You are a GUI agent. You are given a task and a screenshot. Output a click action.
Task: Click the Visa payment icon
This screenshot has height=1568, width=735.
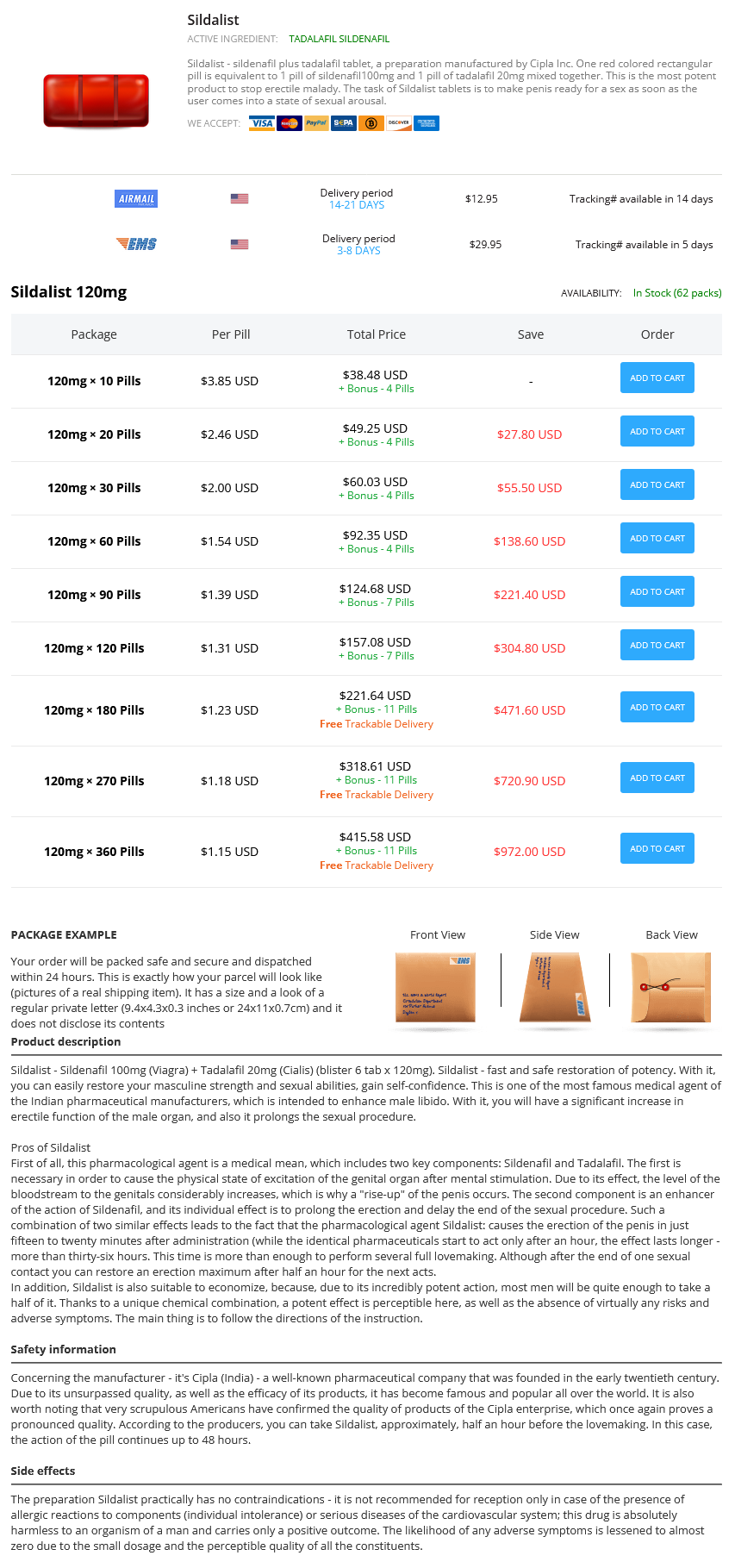pos(262,123)
